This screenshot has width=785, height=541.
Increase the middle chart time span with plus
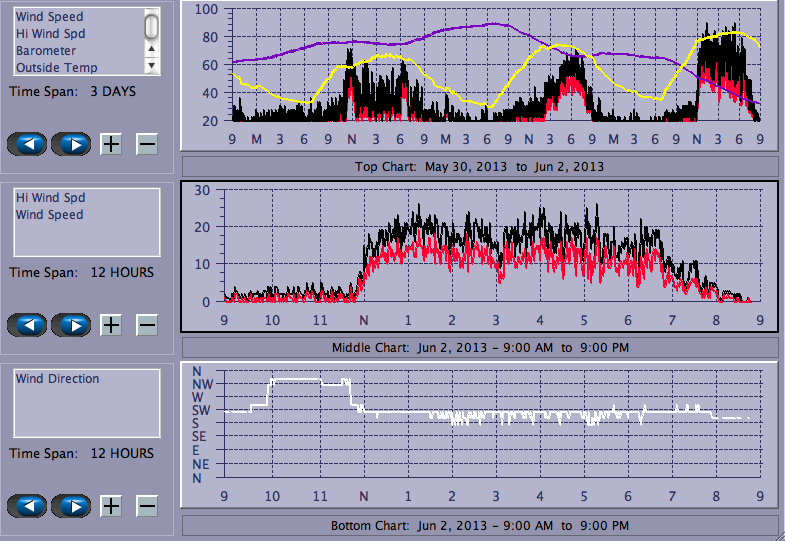[111, 325]
